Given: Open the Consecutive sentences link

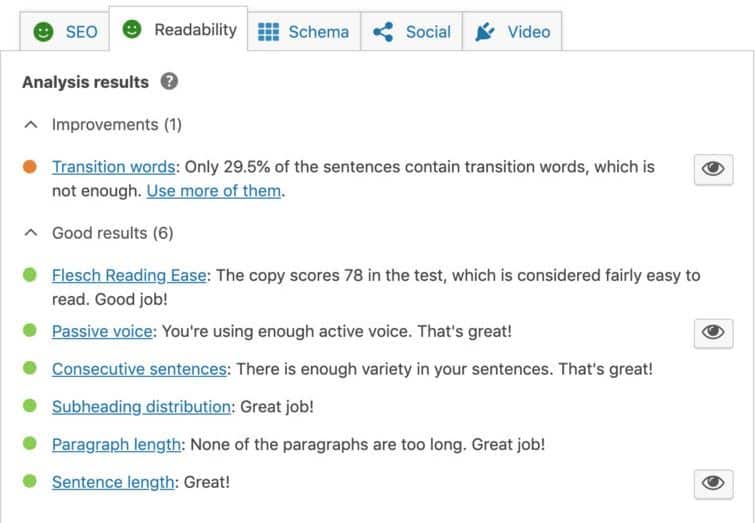Looking at the screenshot, I should click(139, 369).
